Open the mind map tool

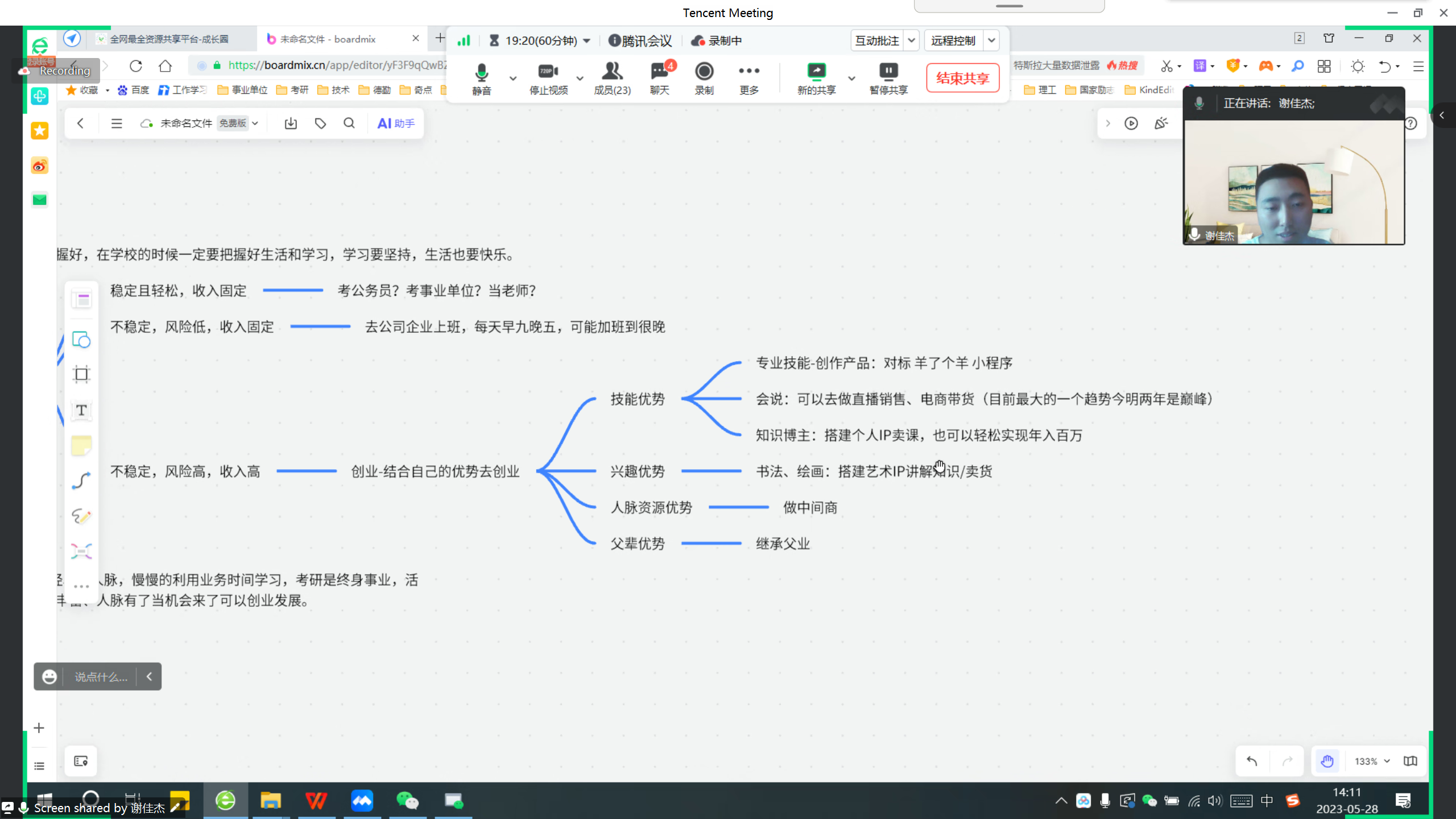pyautogui.click(x=81, y=551)
